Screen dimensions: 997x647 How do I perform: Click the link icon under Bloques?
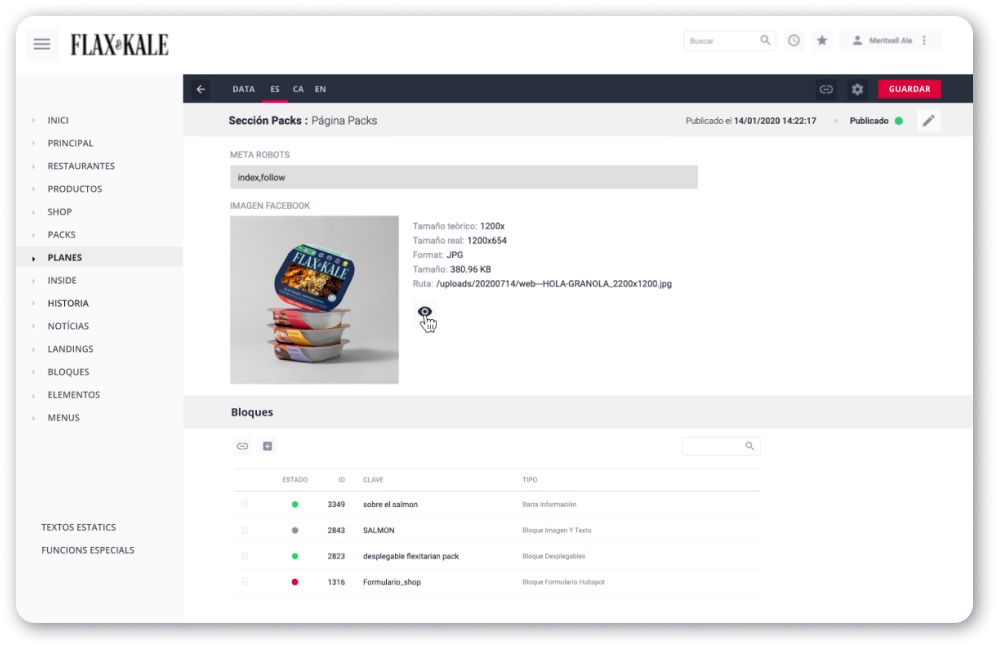[x=242, y=446]
